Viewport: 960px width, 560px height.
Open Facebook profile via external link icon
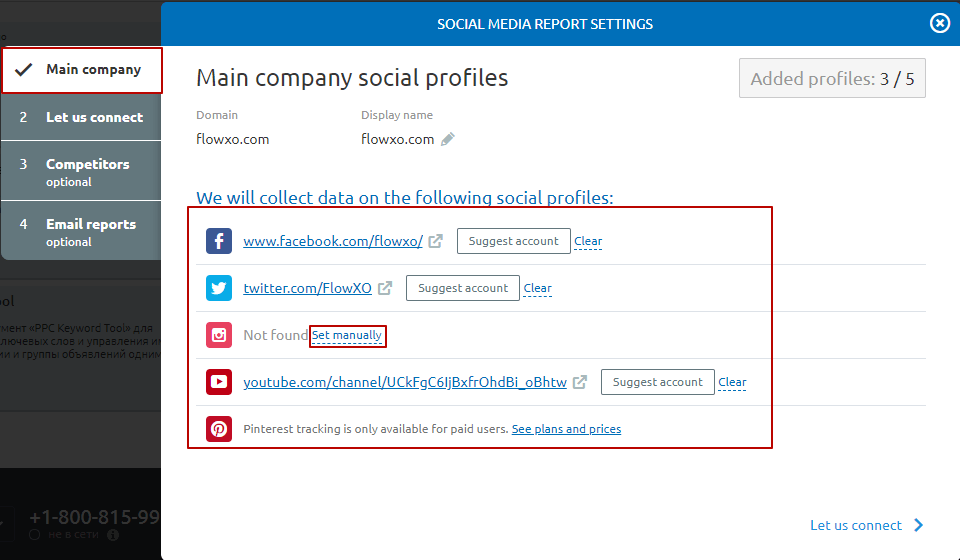[x=435, y=241]
